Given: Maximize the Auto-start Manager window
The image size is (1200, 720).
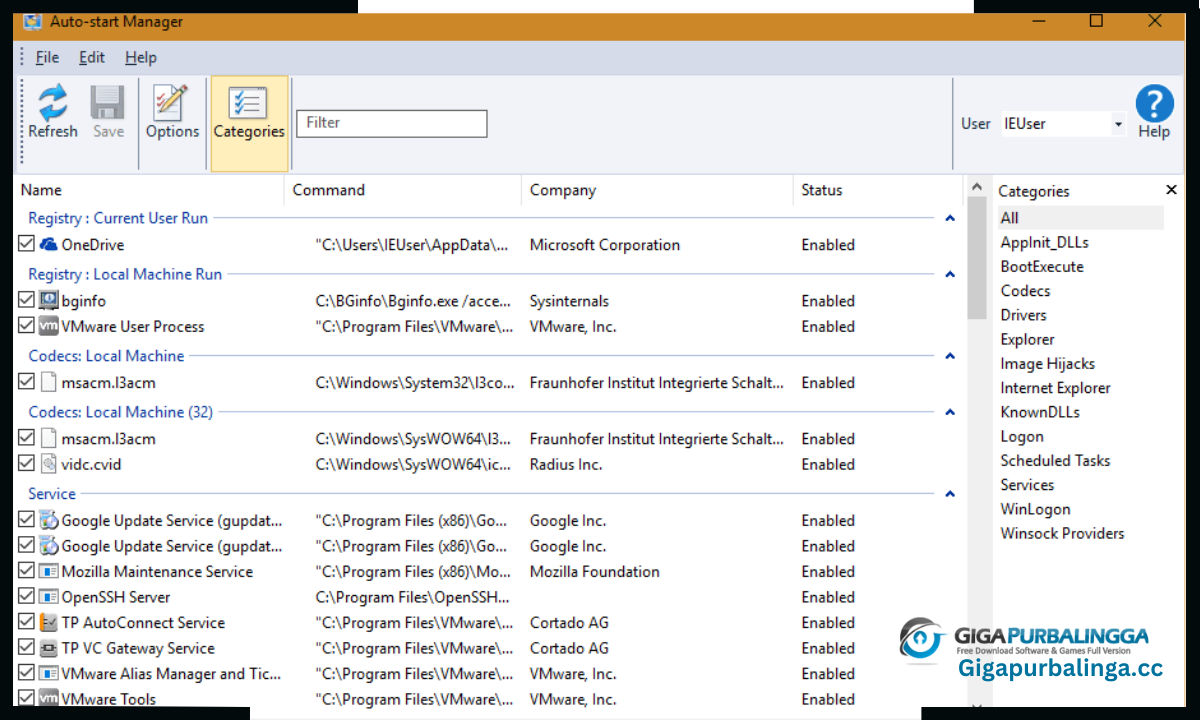Looking at the screenshot, I should (x=1097, y=21).
